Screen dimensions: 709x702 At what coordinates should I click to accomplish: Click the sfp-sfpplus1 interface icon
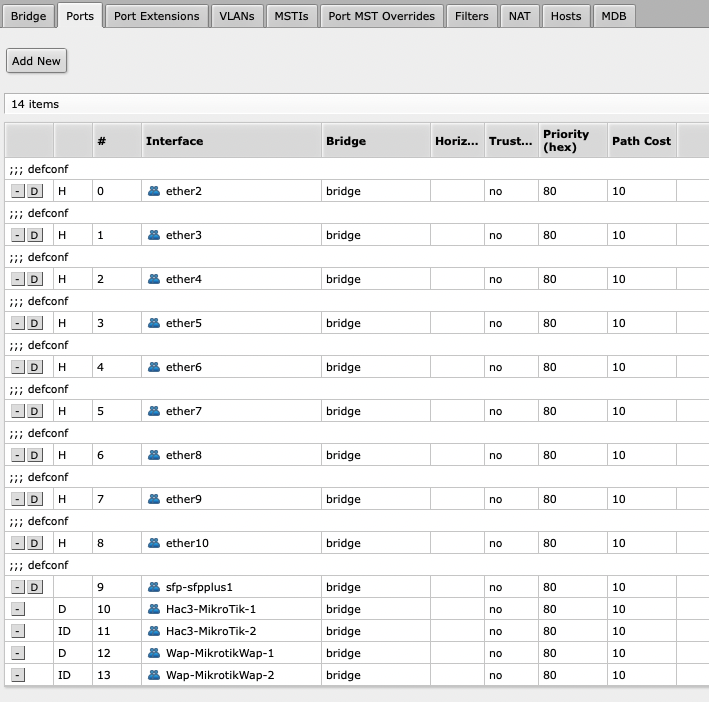click(154, 587)
